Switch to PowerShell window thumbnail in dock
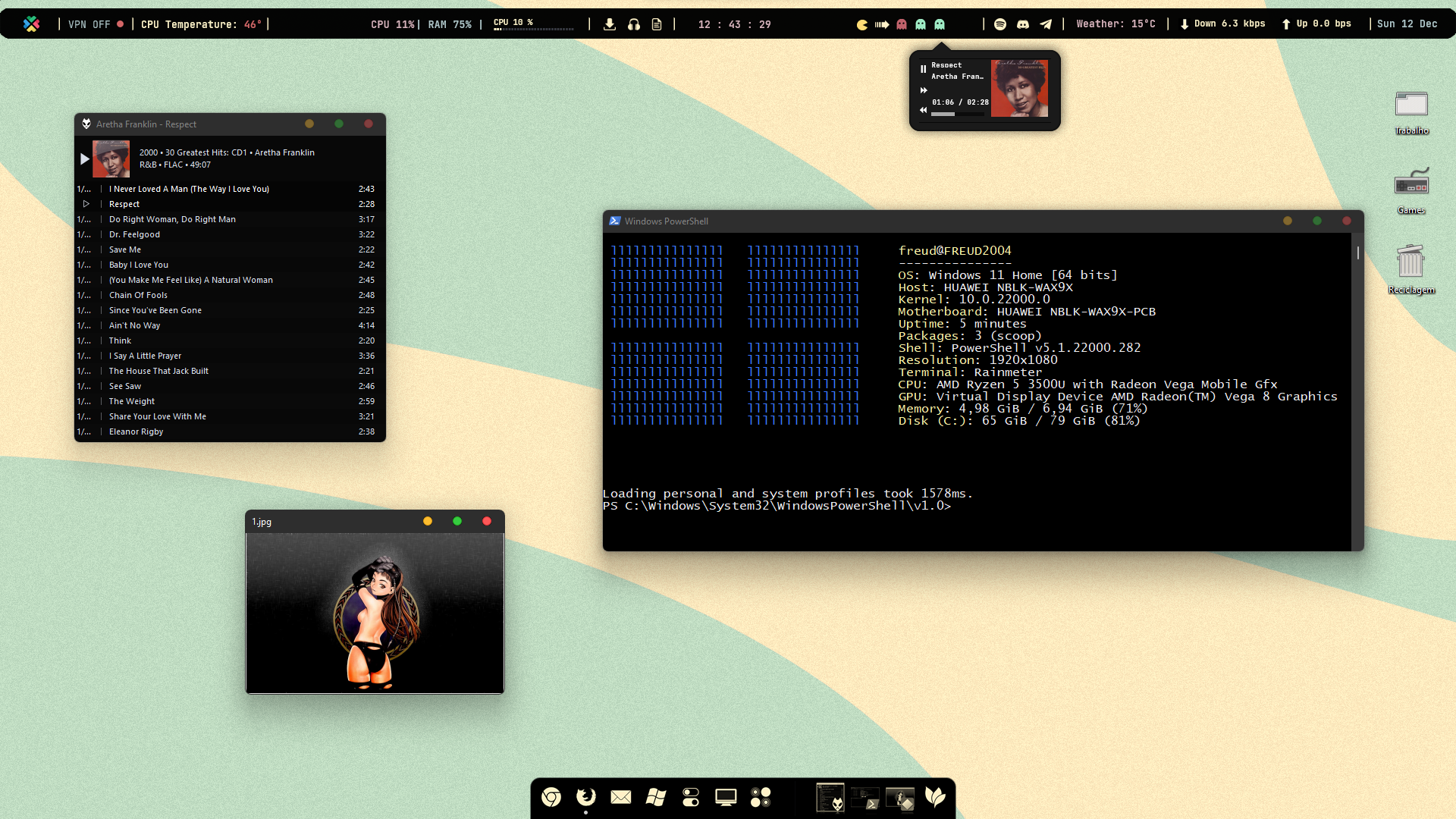 (865, 798)
